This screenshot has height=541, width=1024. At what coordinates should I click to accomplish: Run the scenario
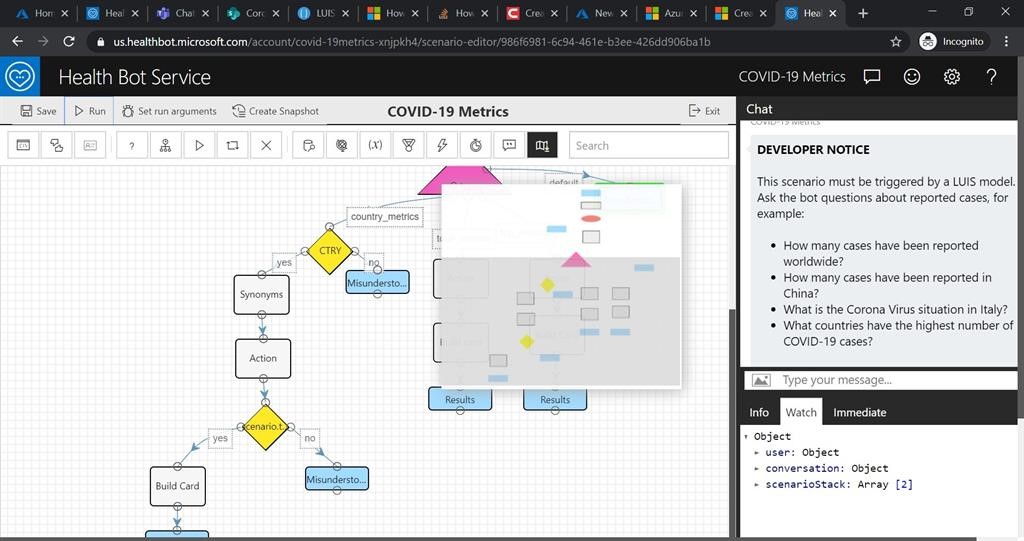coord(89,111)
